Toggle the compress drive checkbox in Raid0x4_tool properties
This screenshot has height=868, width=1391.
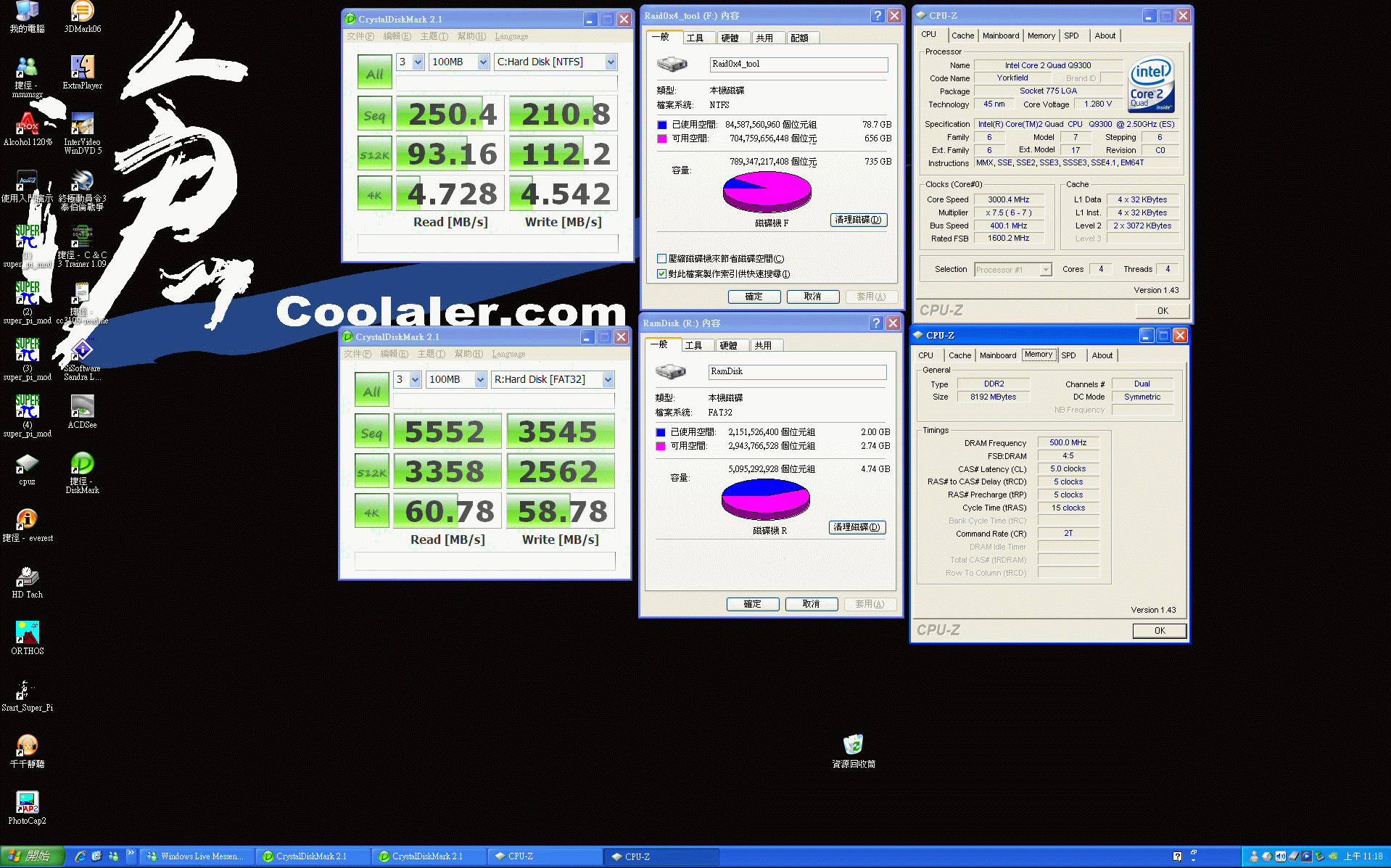click(x=661, y=259)
